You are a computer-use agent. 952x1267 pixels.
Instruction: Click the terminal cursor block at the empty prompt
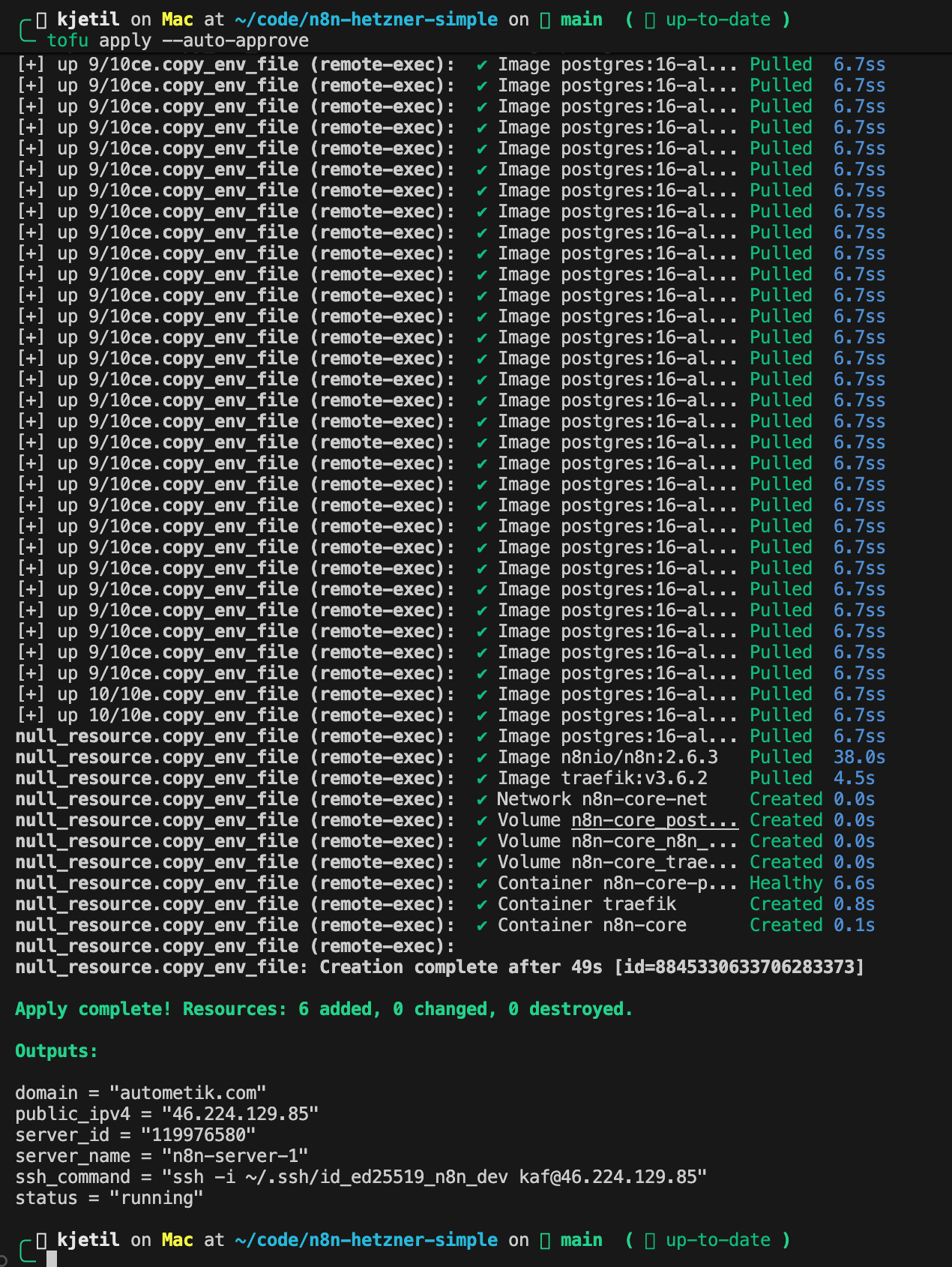(x=52, y=1258)
